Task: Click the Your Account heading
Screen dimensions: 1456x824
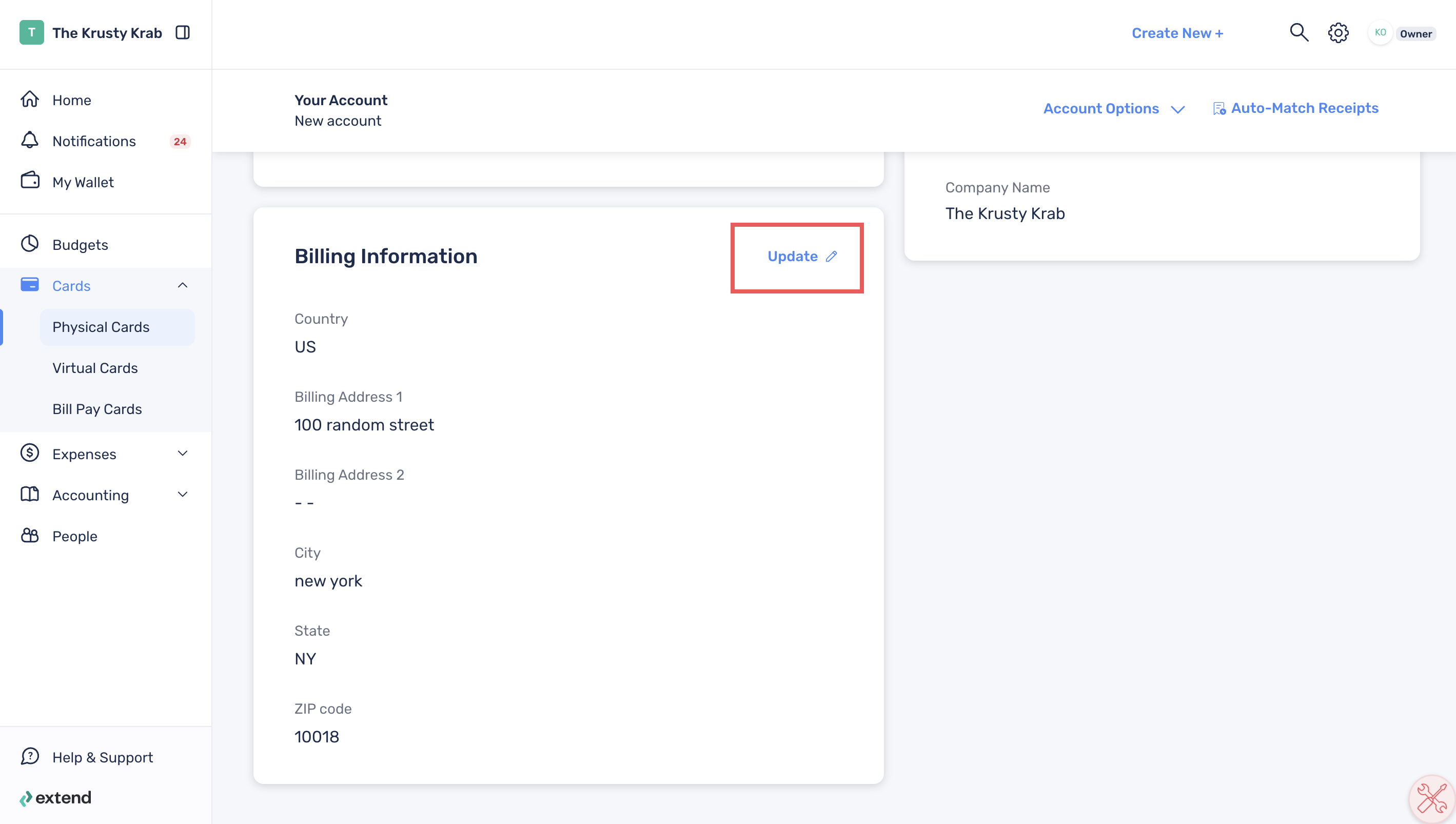Action: (341, 100)
